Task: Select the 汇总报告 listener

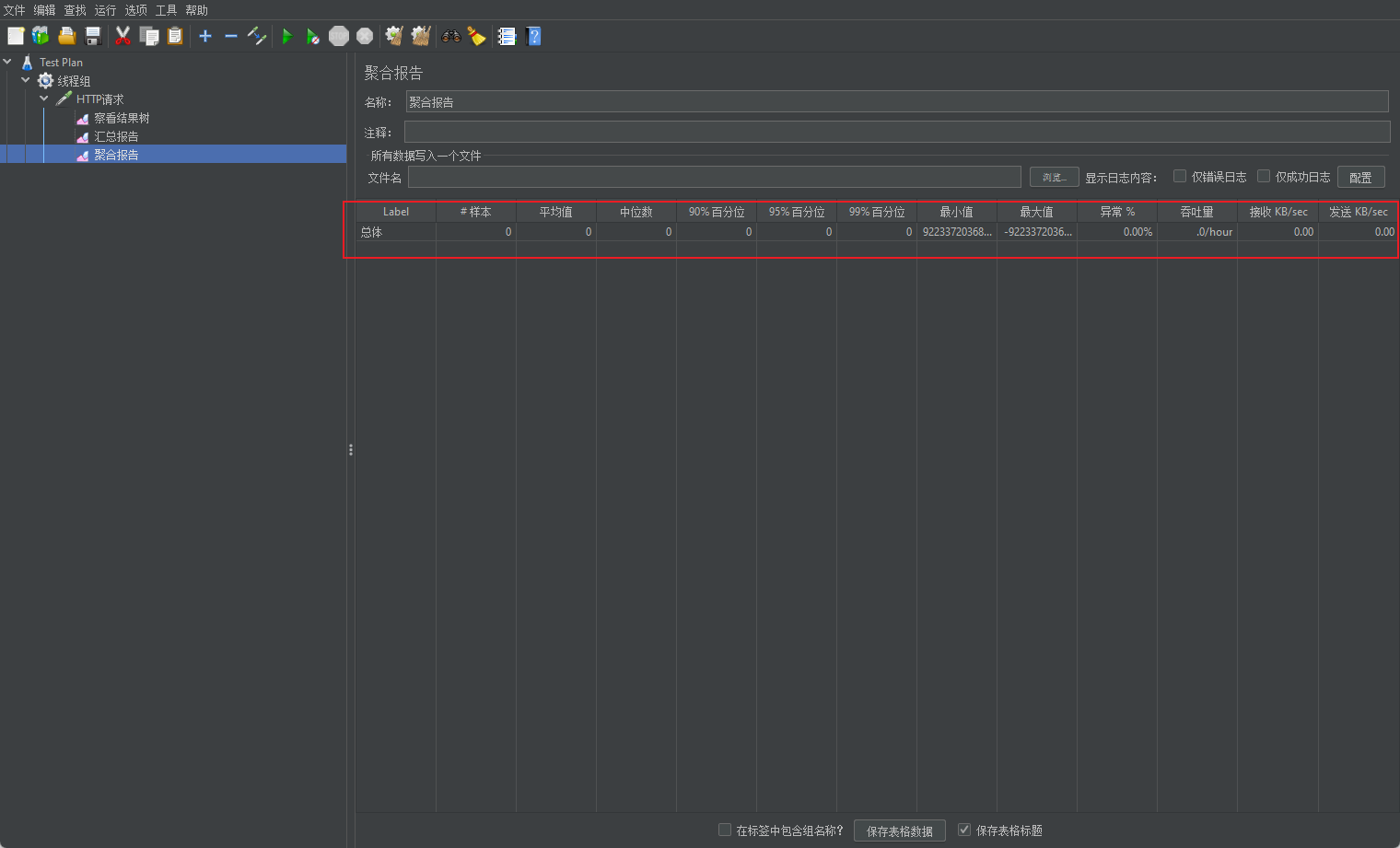Action: point(115,136)
